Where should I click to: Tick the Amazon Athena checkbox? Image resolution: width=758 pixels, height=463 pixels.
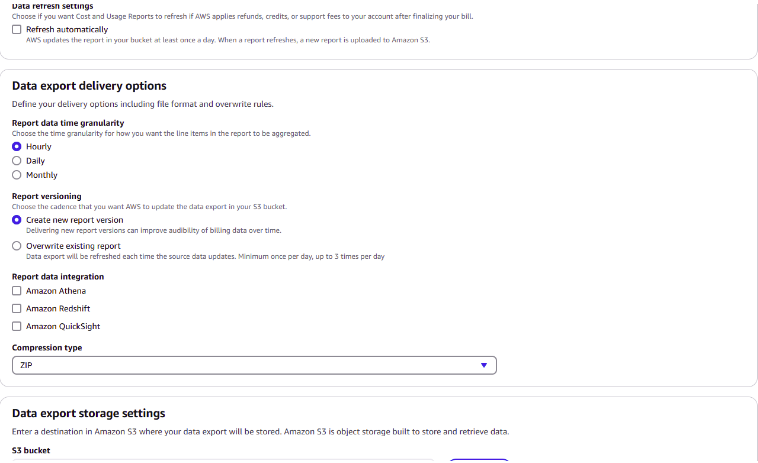pos(16,290)
